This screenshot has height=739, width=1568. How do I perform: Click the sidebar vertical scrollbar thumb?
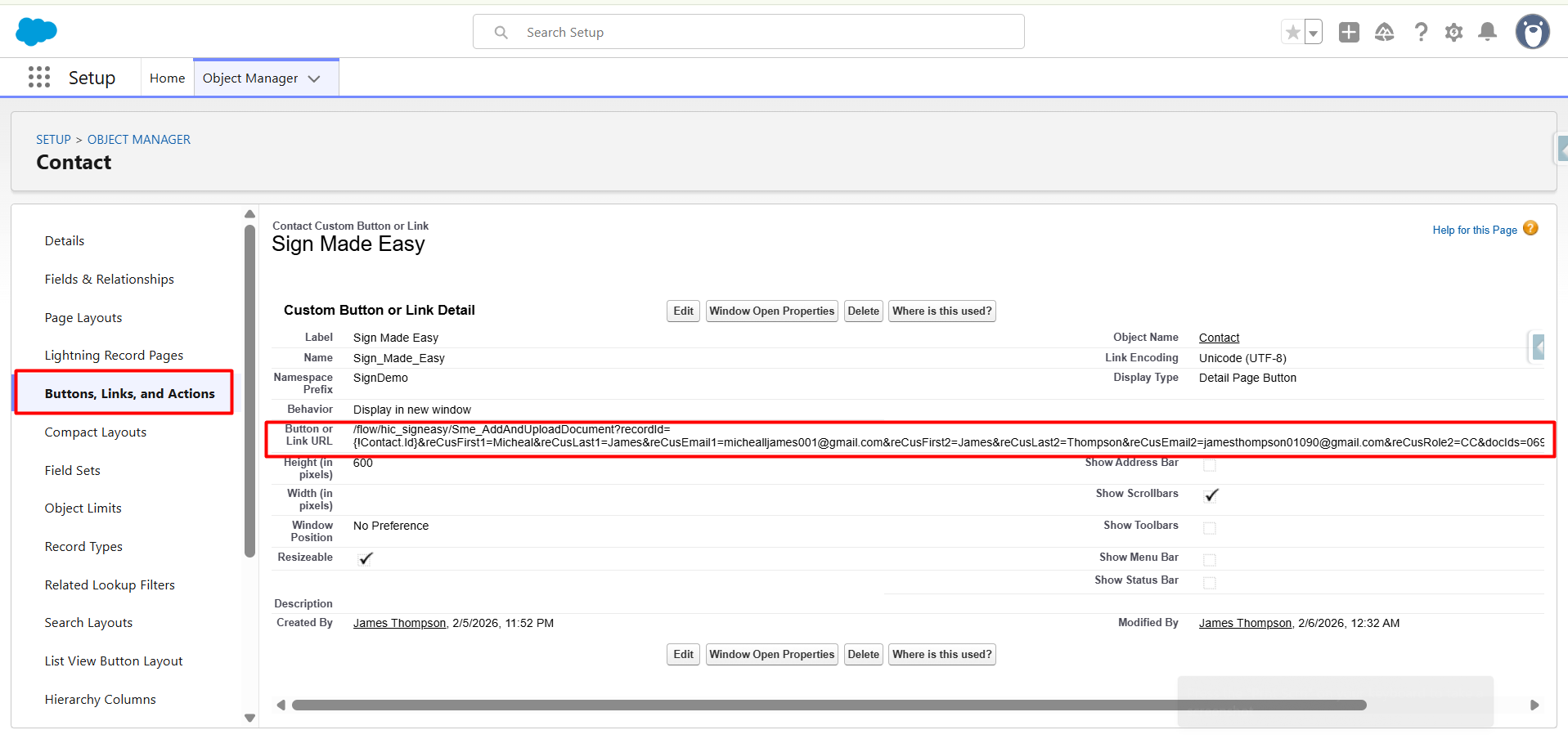coord(250,391)
